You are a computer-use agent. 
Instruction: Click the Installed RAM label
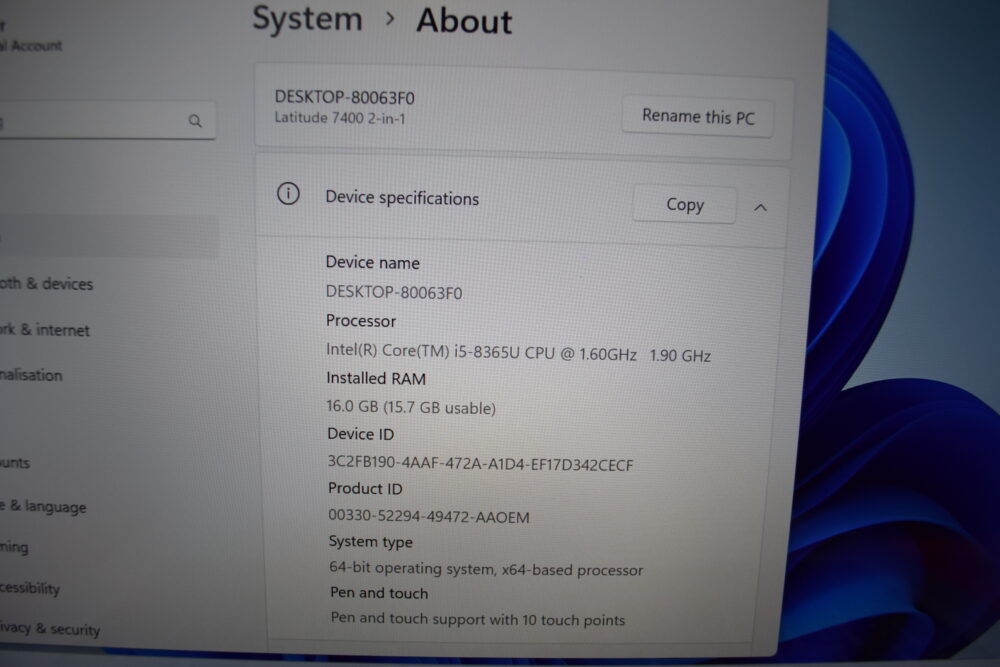pos(376,379)
